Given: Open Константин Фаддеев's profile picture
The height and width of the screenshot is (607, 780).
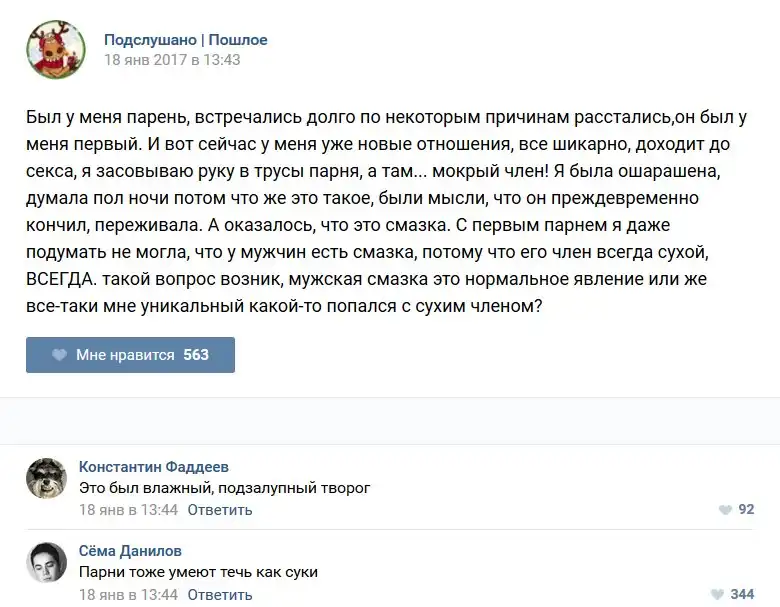Looking at the screenshot, I should [46, 479].
